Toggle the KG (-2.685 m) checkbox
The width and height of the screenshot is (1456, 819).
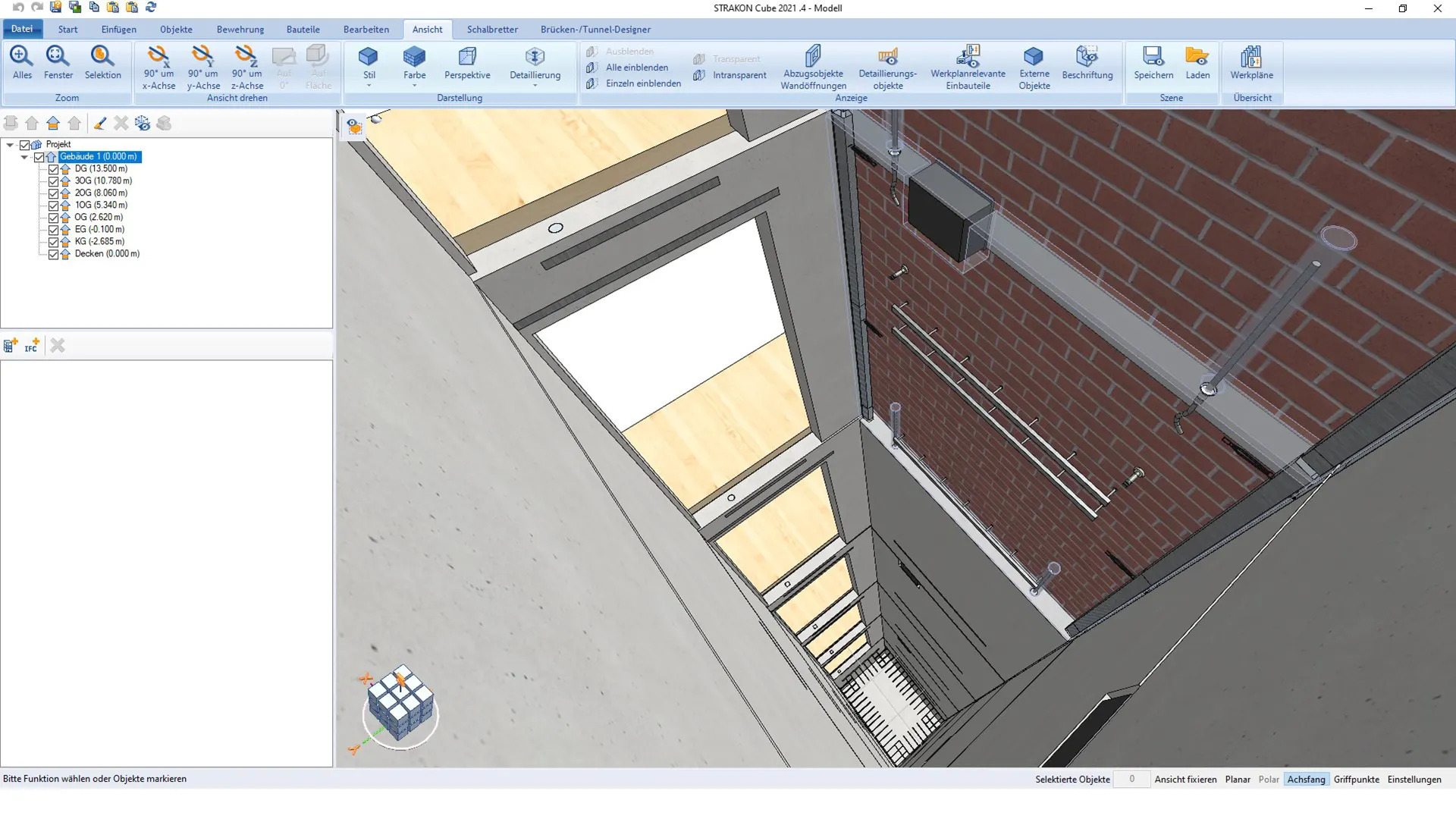click(x=53, y=242)
